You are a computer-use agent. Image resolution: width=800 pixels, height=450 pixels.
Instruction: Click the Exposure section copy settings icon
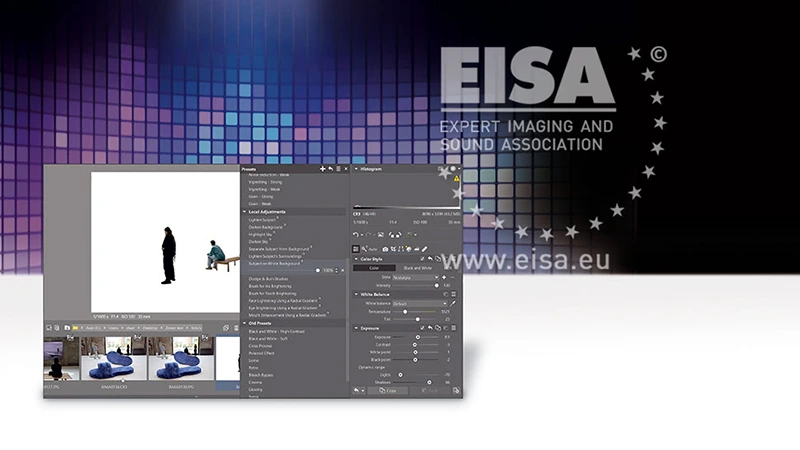point(438,328)
